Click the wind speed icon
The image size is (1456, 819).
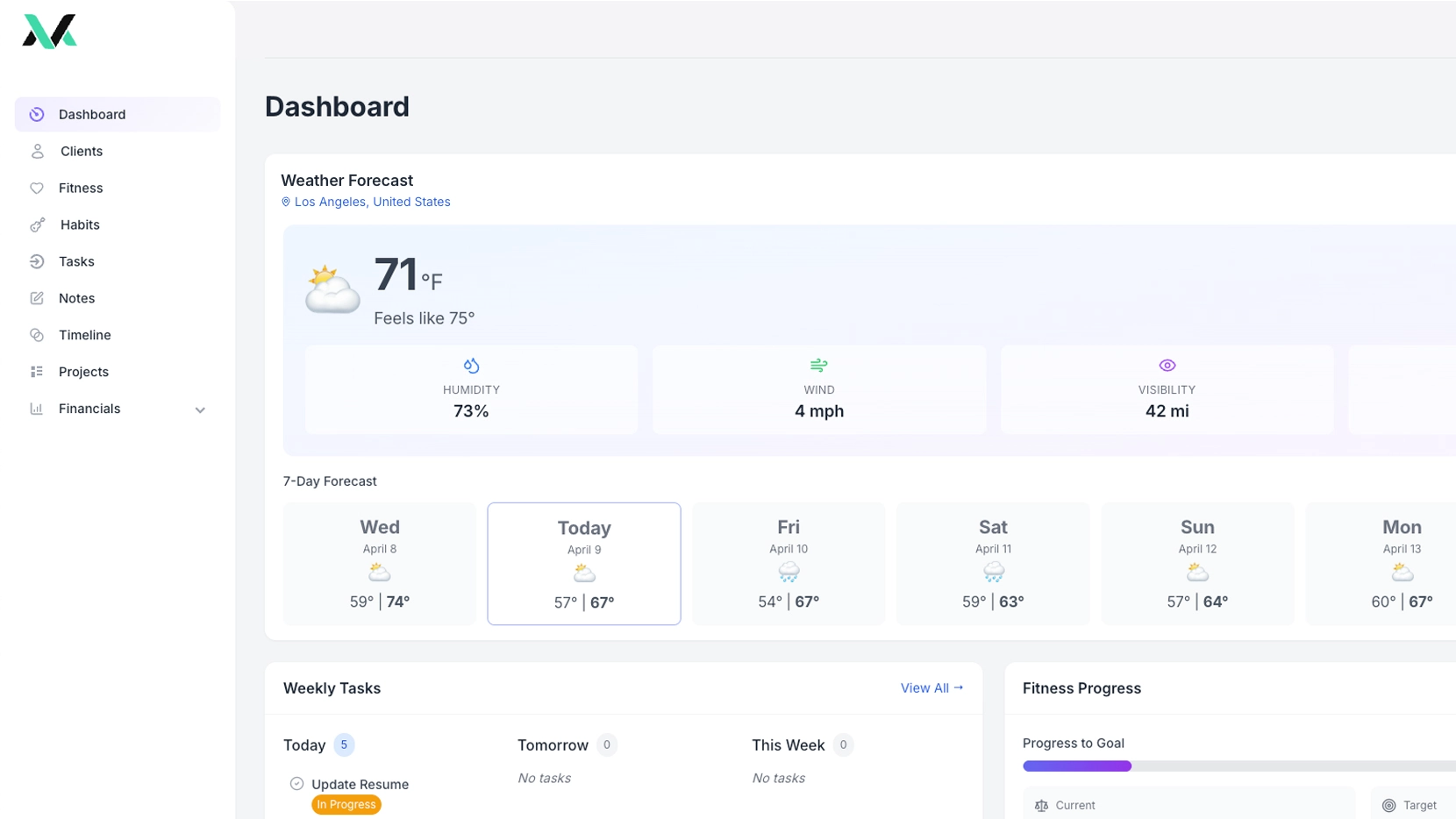click(x=818, y=365)
